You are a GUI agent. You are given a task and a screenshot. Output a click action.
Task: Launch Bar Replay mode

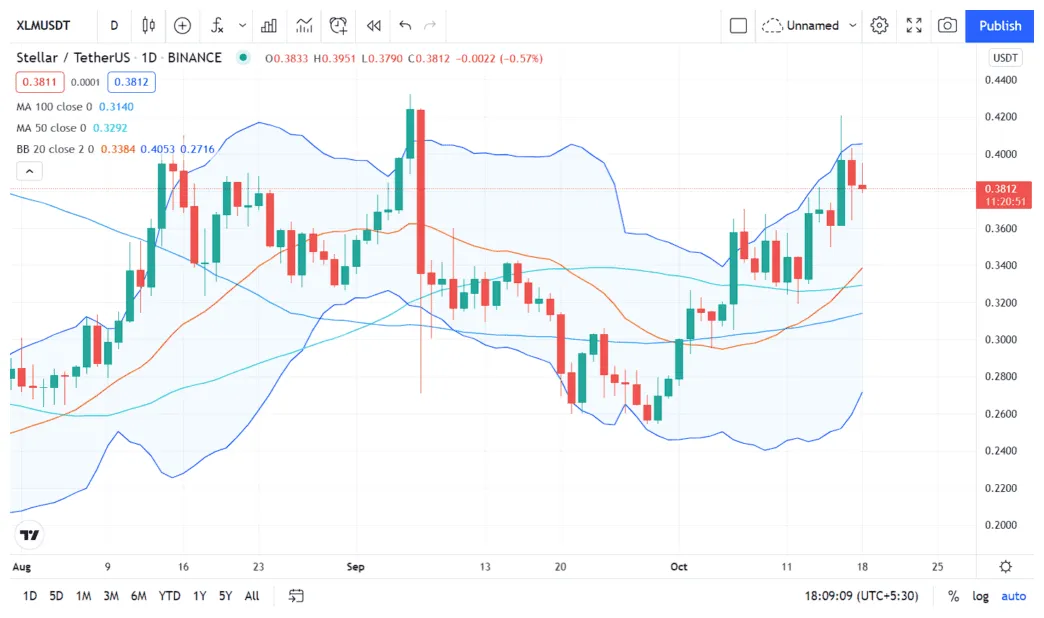374,25
